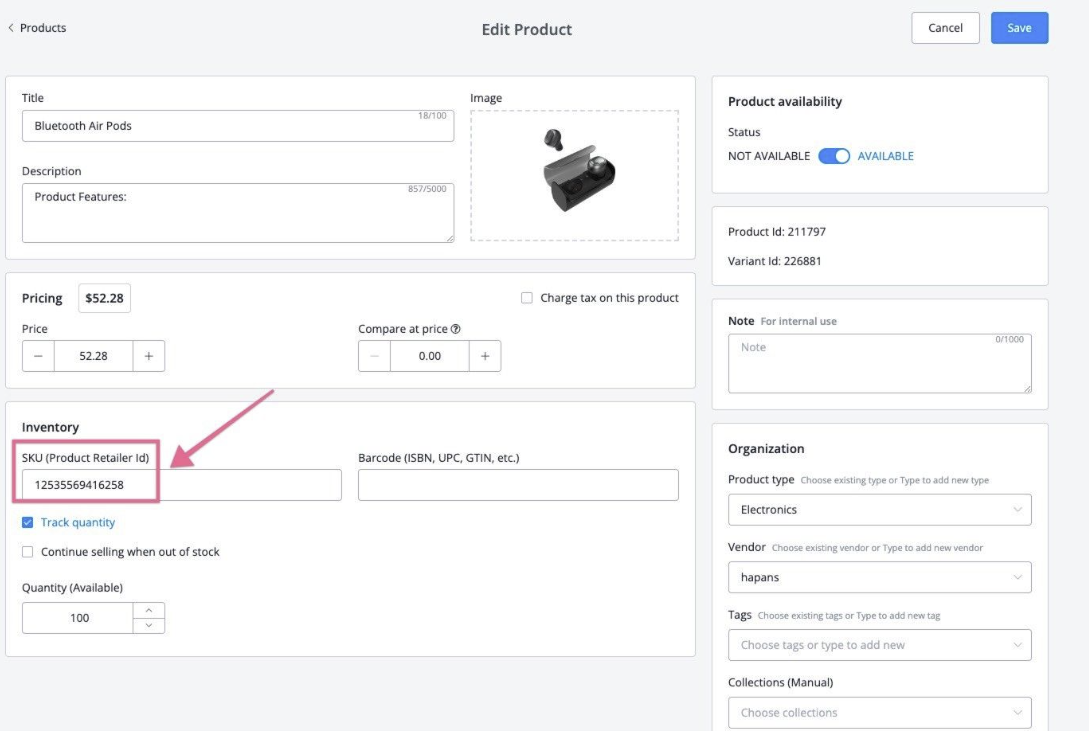Uncheck the Track quantity checkbox
This screenshot has width=1089, height=731.
[28, 522]
